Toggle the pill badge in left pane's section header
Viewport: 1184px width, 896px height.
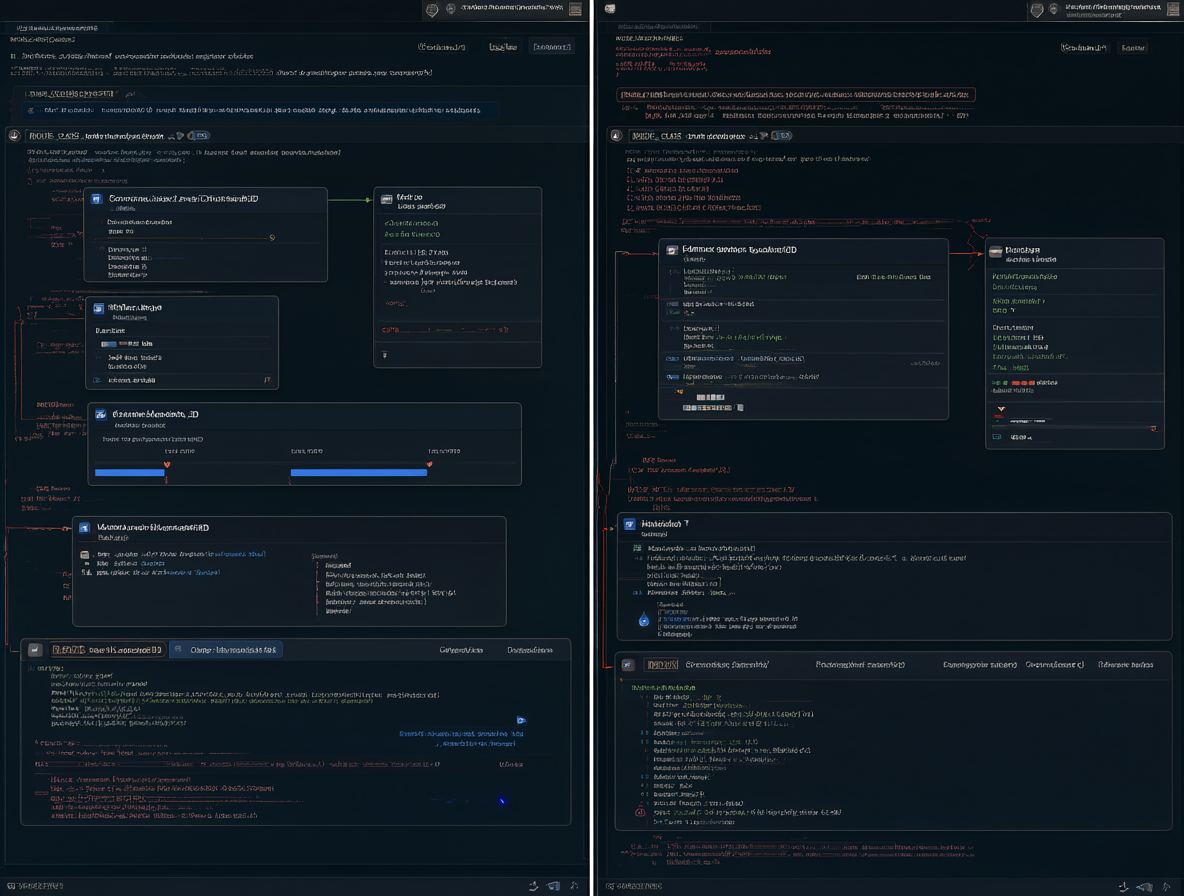click(199, 136)
